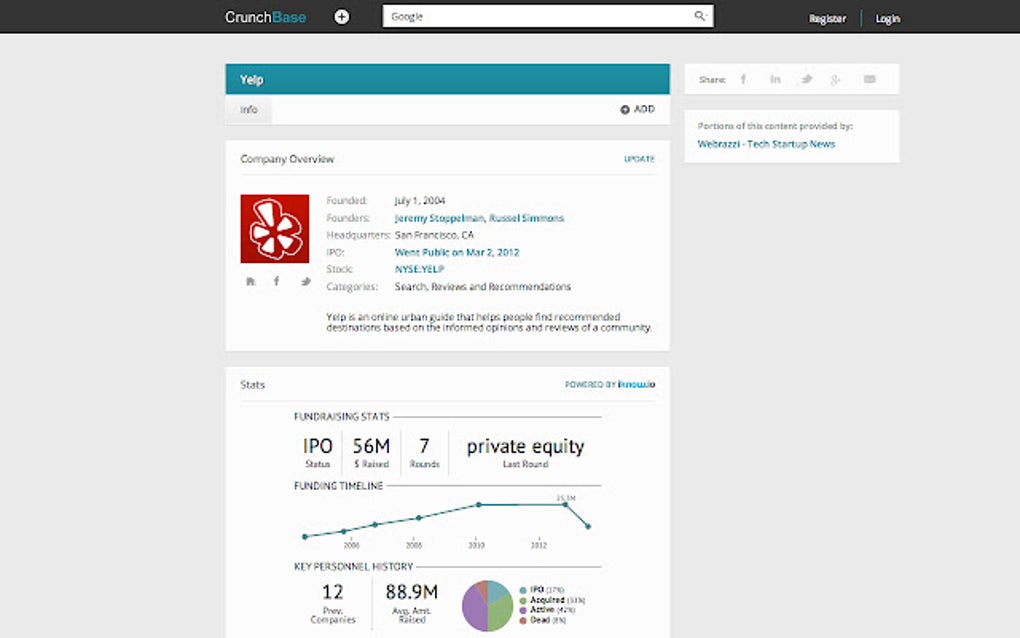Share Yelp on LinkedIn
The width and height of the screenshot is (1020, 638).
tap(775, 78)
